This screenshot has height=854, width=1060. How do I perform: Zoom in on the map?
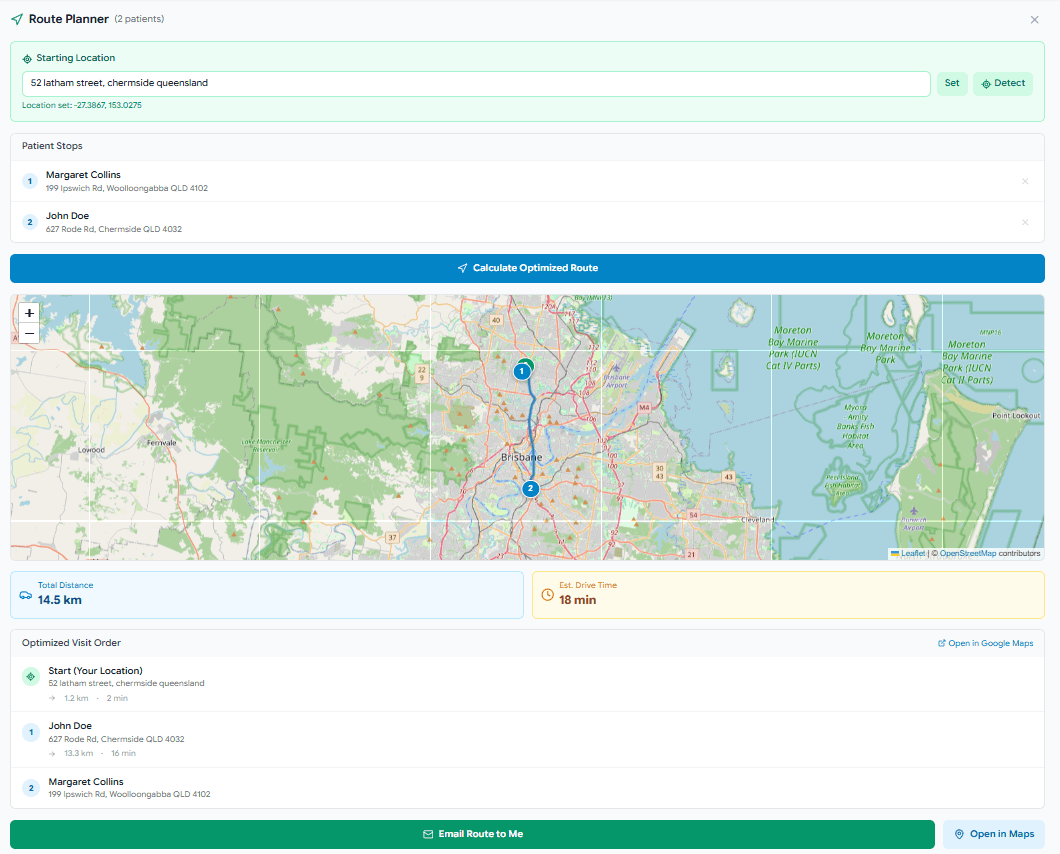(x=29, y=313)
